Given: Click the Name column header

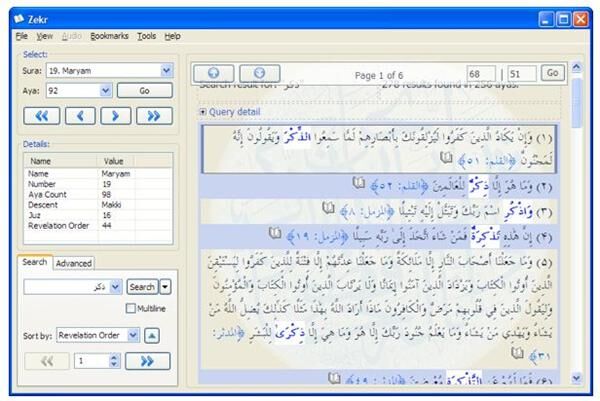Looking at the screenshot, I should click(60, 161).
